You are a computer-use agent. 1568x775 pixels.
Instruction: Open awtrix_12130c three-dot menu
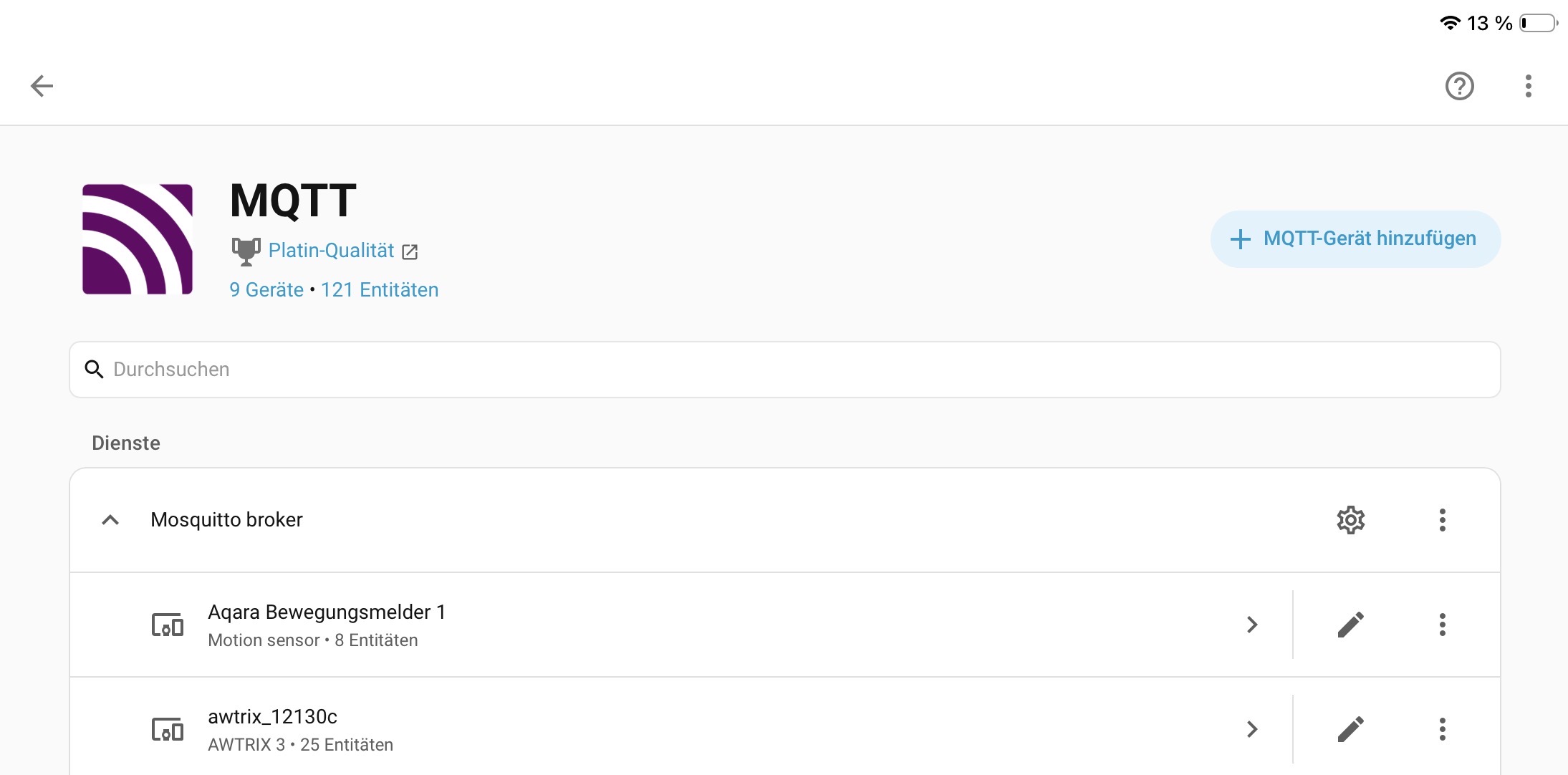click(1443, 729)
